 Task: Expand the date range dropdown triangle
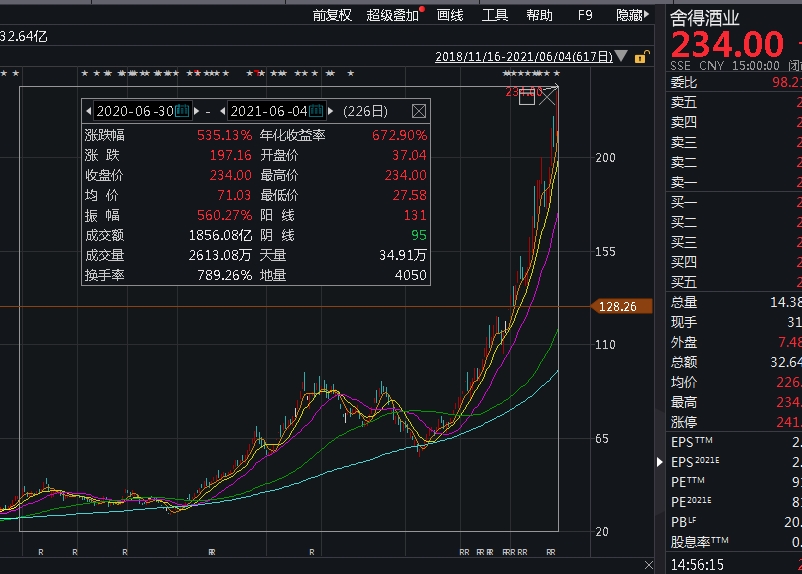[622, 57]
